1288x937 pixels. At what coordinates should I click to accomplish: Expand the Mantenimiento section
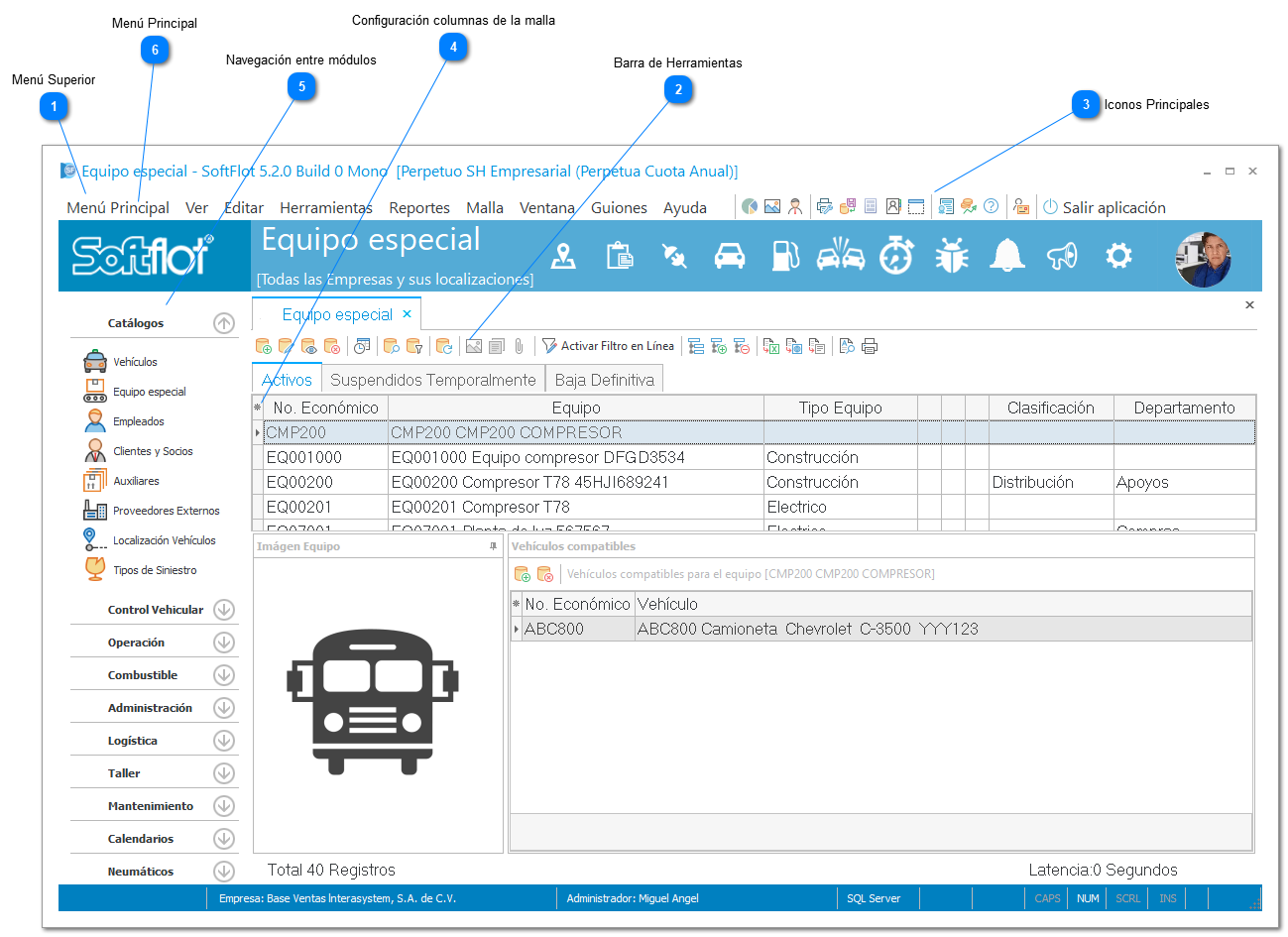tap(224, 806)
